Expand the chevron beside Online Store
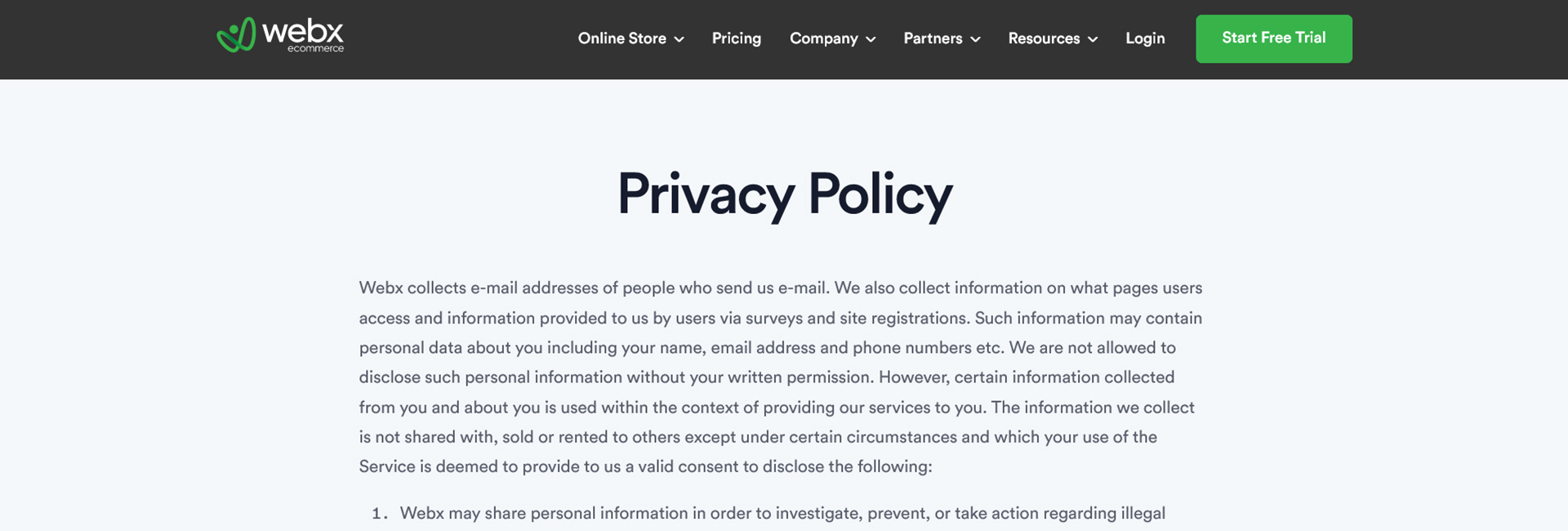The width and height of the screenshot is (1568, 531). (x=679, y=39)
